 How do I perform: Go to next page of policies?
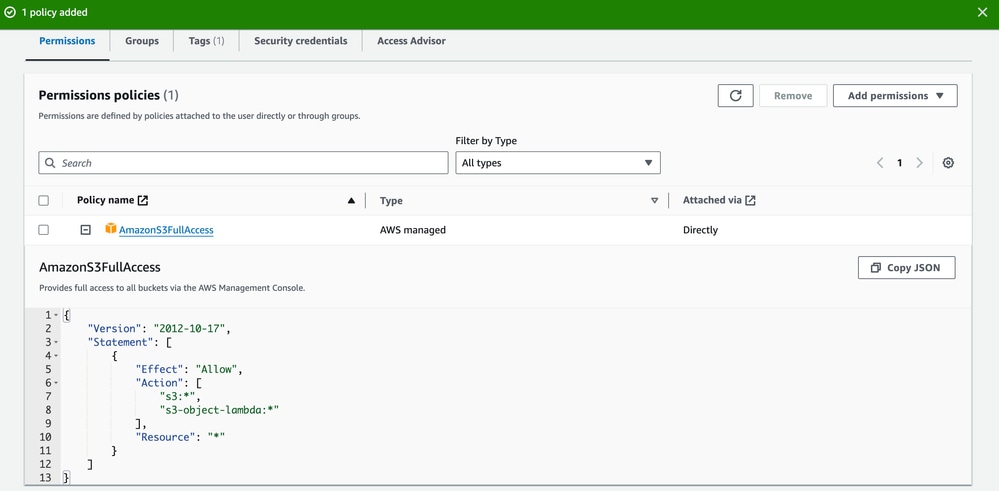pyautogui.click(x=919, y=163)
